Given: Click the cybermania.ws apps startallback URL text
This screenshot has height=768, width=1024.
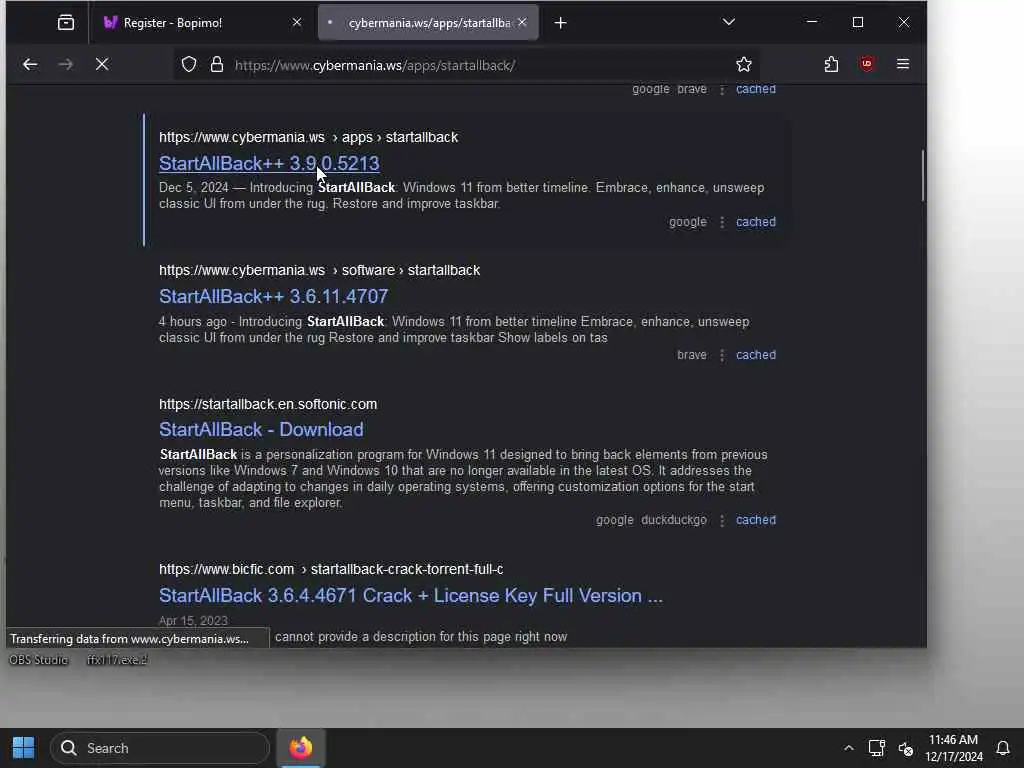Looking at the screenshot, I should click(x=308, y=137).
